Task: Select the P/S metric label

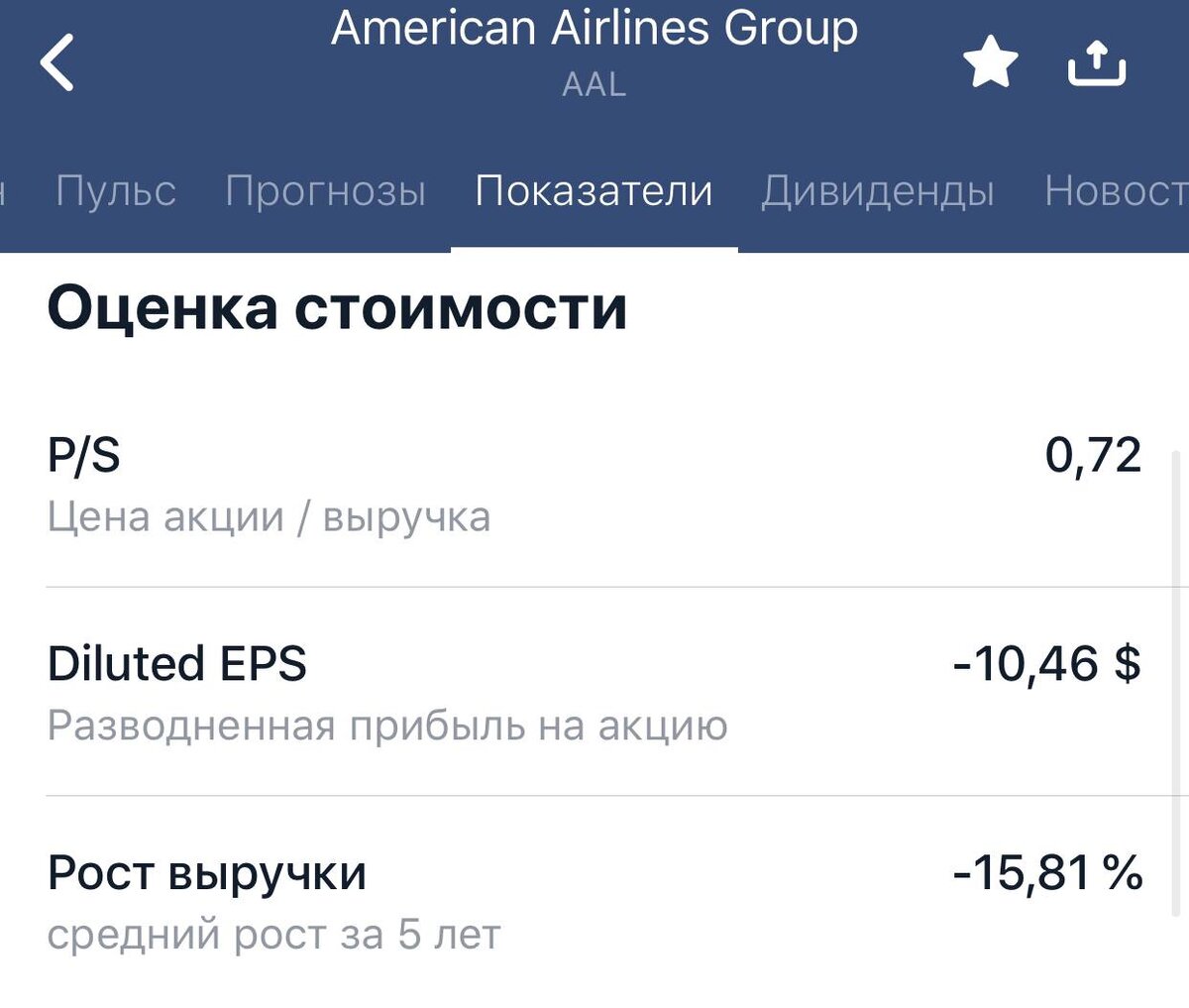Action: coord(84,456)
